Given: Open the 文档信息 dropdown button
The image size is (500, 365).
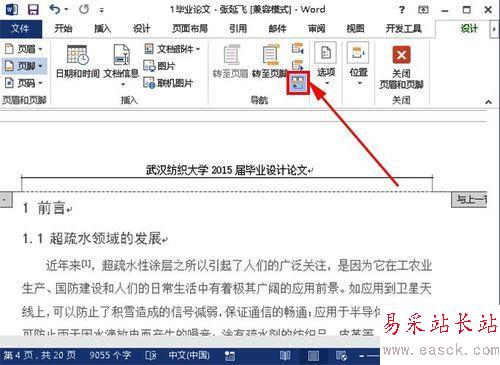Looking at the screenshot, I should [121, 65].
